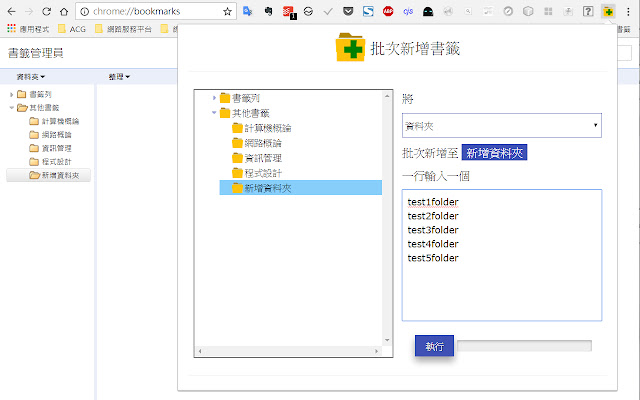The height and width of the screenshot is (400, 640).
Task: Go to the browser home page
Action: (64, 11)
